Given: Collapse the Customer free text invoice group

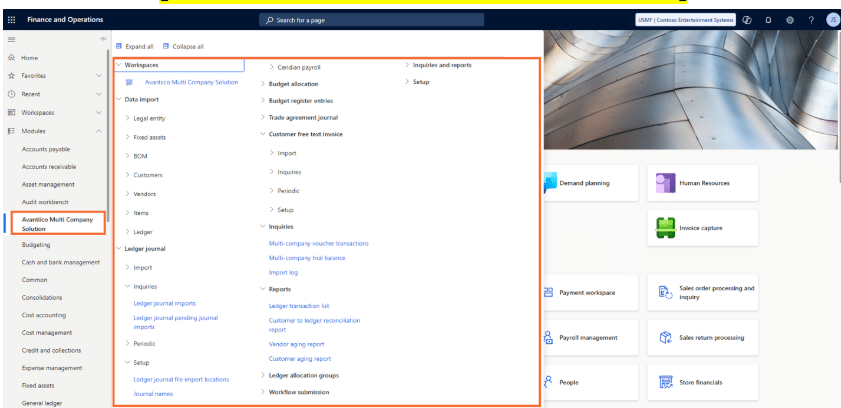Looking at the screenshot, I should click(263, 134).
